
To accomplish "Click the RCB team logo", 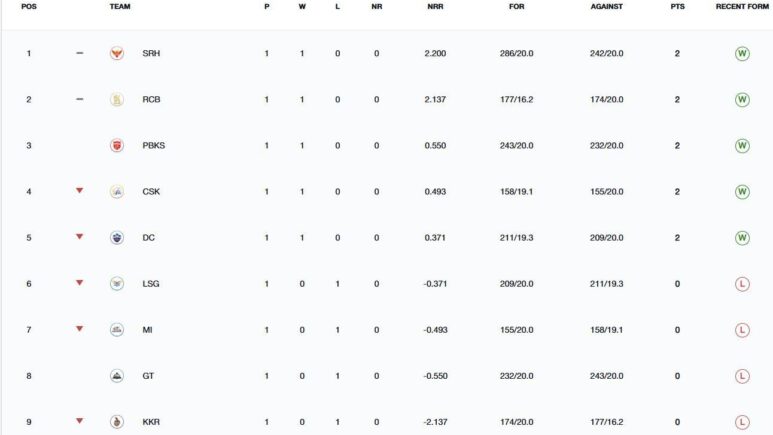I will [x=117, y=99].
